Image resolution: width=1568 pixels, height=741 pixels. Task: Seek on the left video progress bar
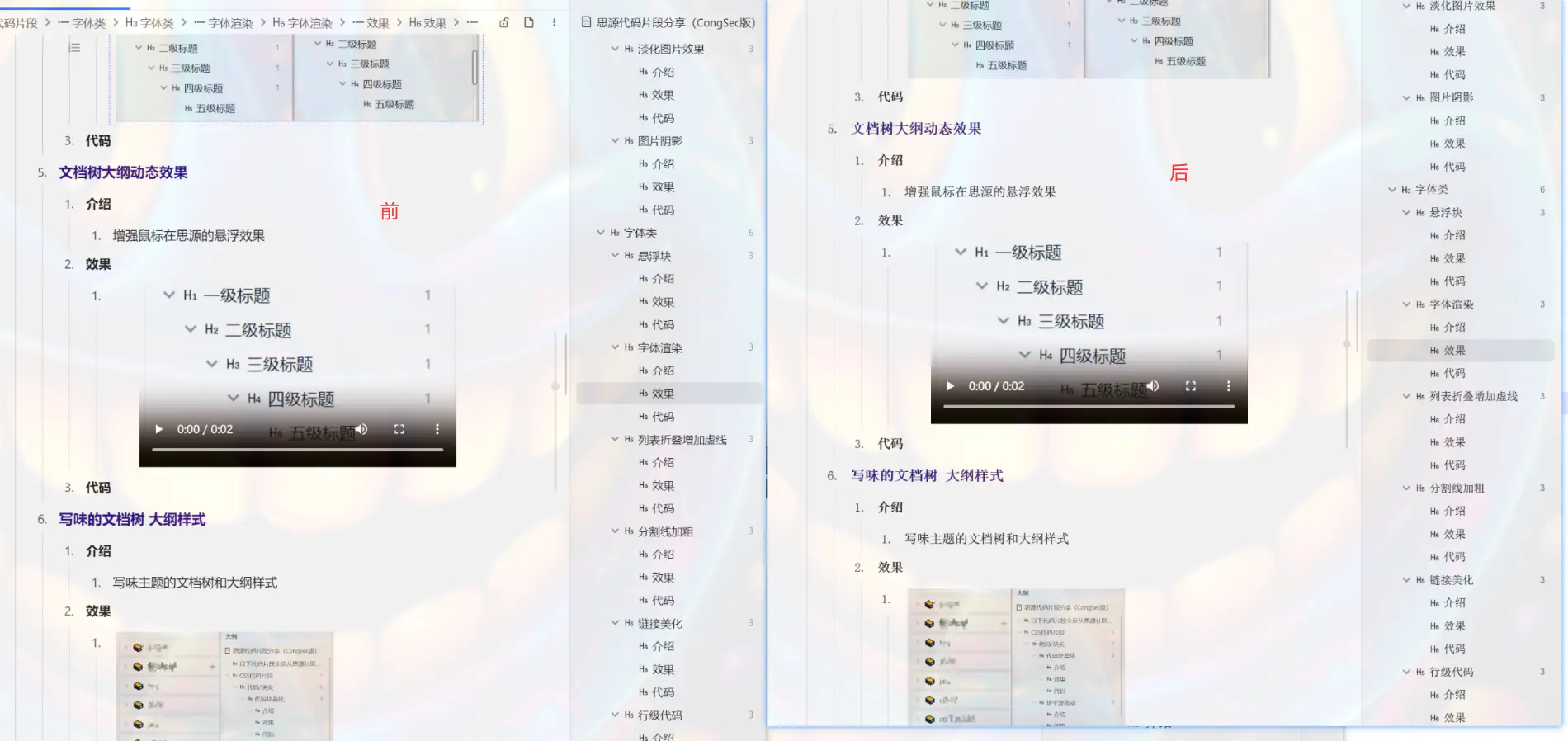click(x=298, y=450)
